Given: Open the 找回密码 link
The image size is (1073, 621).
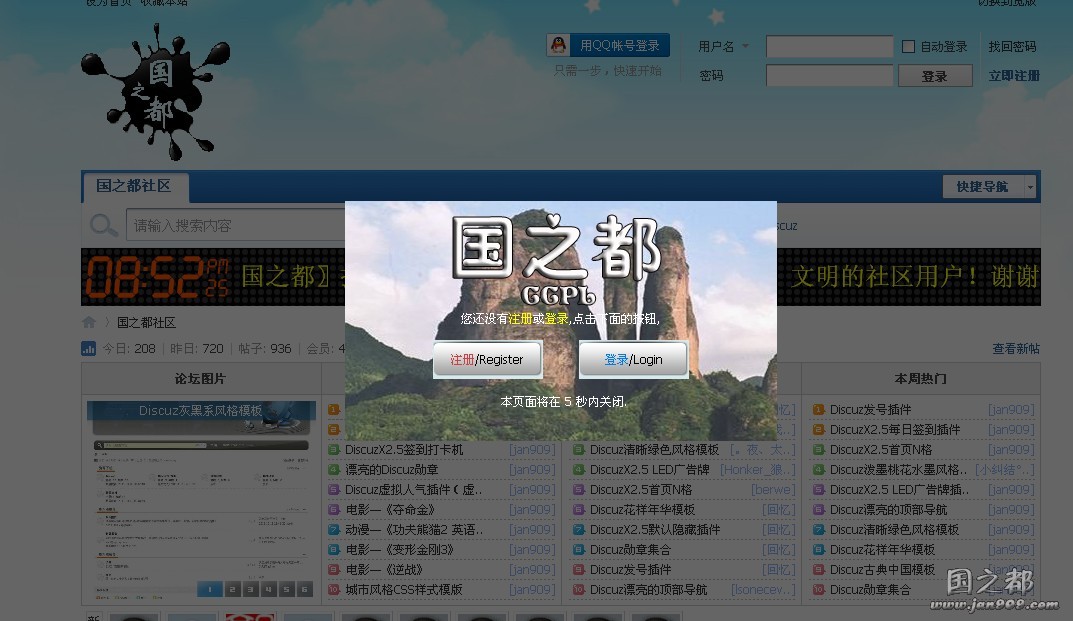Looking at the screenshot, I should 1012,47.
